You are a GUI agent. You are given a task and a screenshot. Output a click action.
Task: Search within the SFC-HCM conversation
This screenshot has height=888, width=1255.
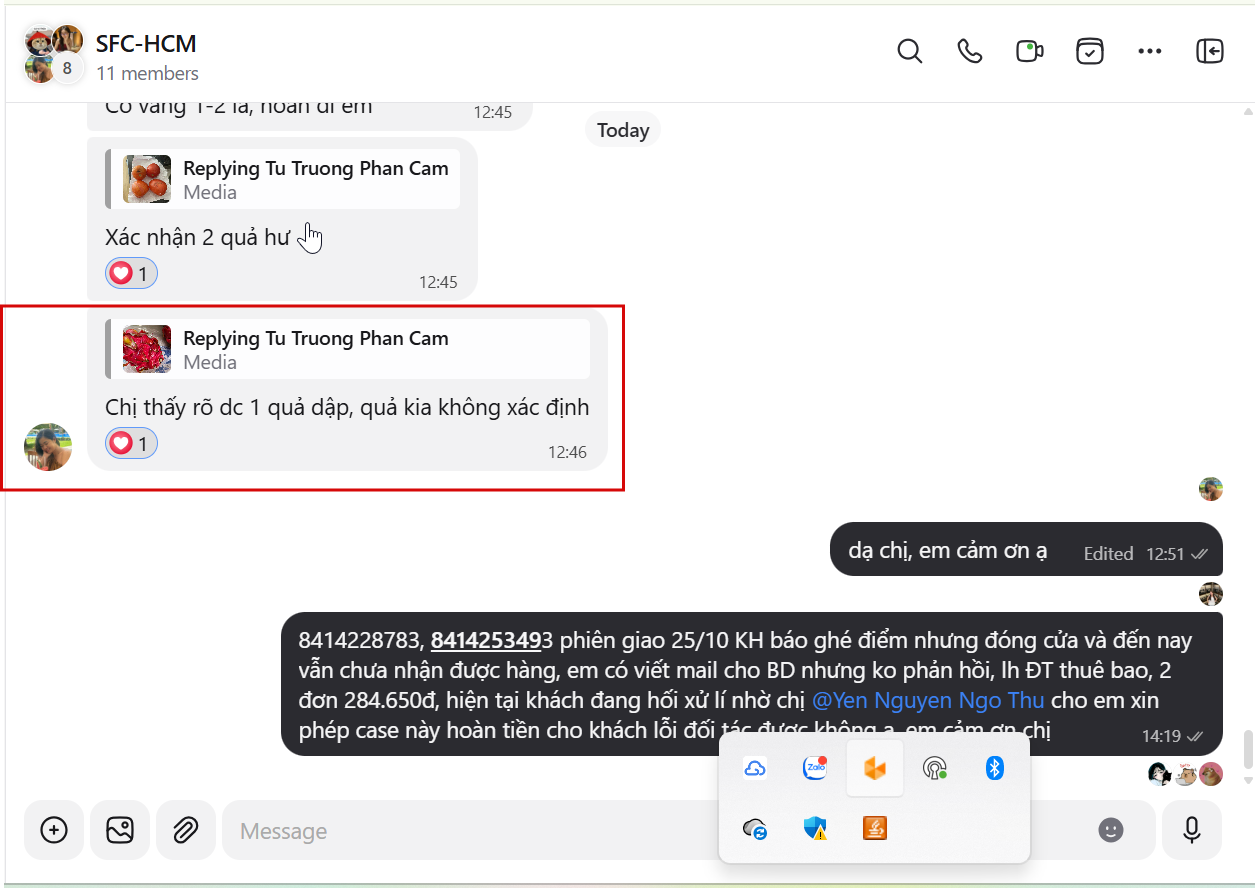pyautogui.click(x=909, y=51)
